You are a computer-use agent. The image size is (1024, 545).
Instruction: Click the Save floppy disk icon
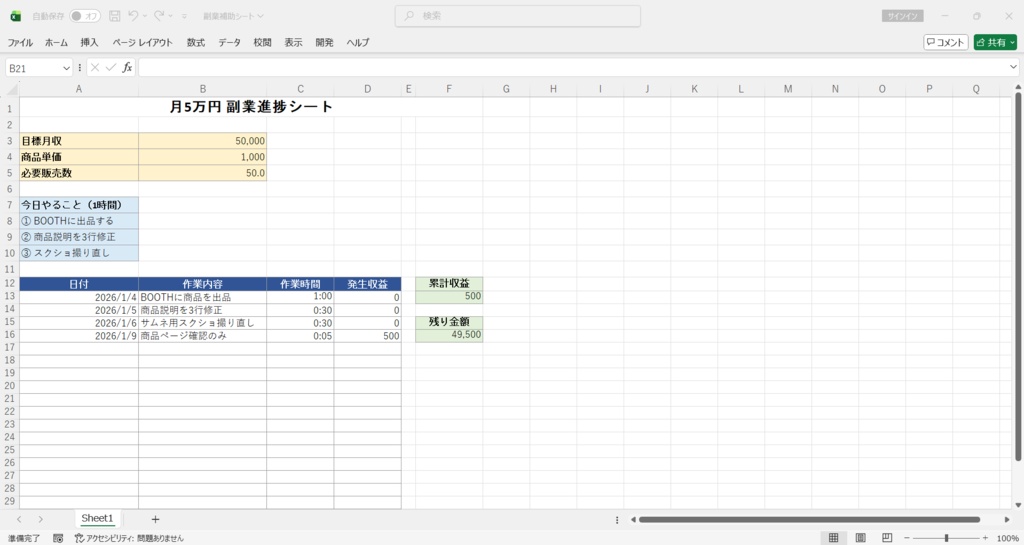115,16
